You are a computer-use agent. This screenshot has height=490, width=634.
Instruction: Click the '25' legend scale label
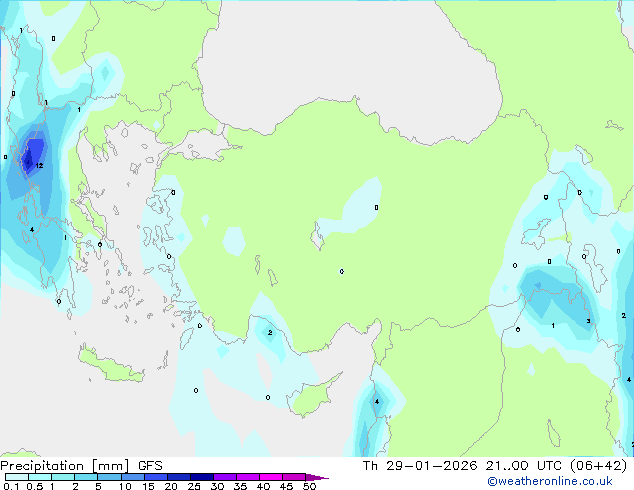pos(194,486)
